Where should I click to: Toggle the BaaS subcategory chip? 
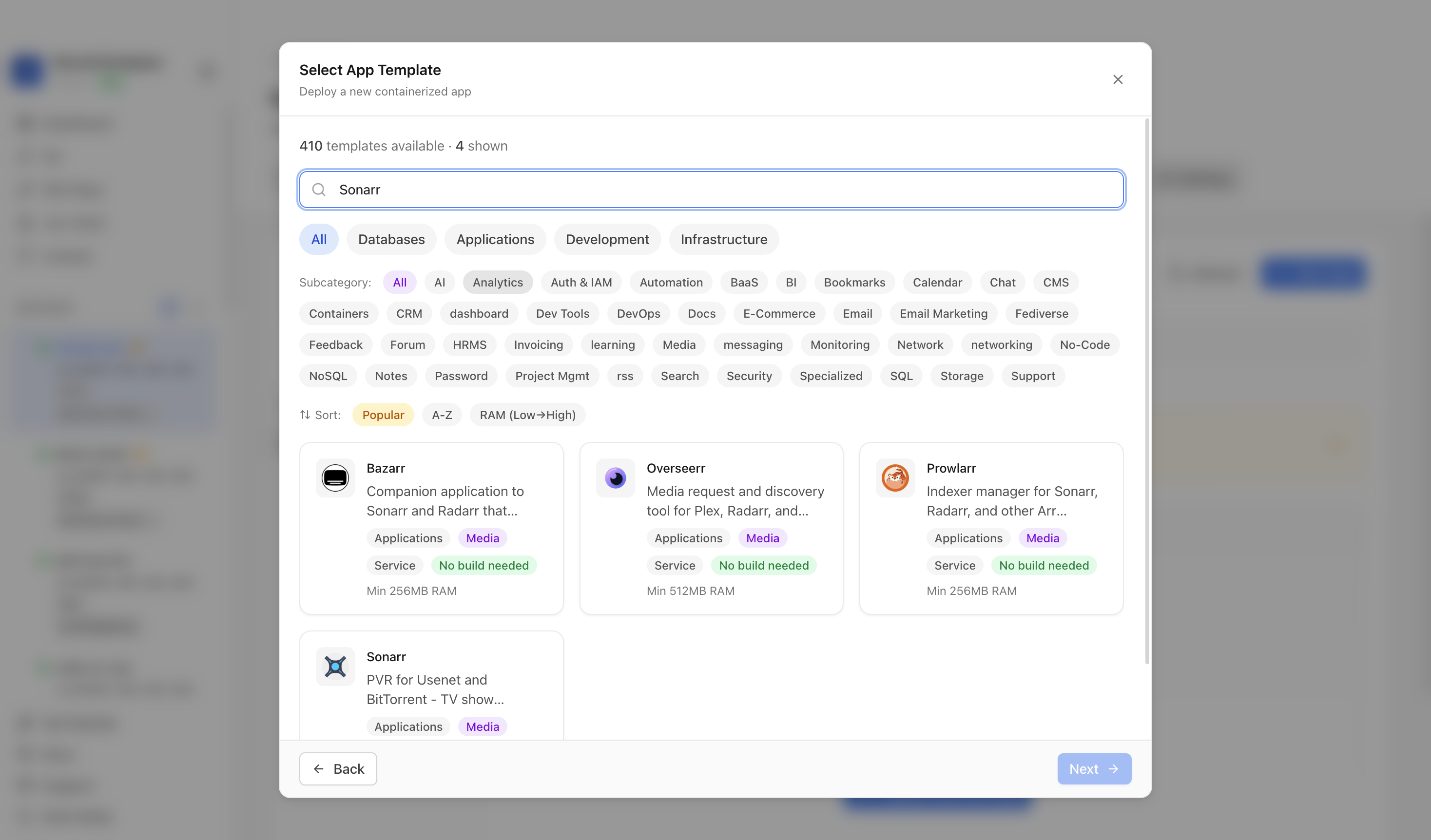point(744,282)
